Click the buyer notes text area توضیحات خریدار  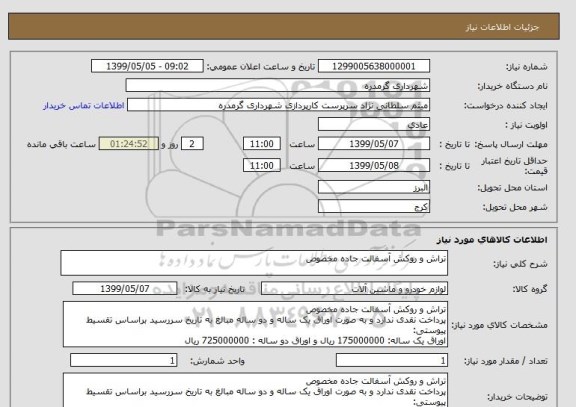tap(255, 390)
